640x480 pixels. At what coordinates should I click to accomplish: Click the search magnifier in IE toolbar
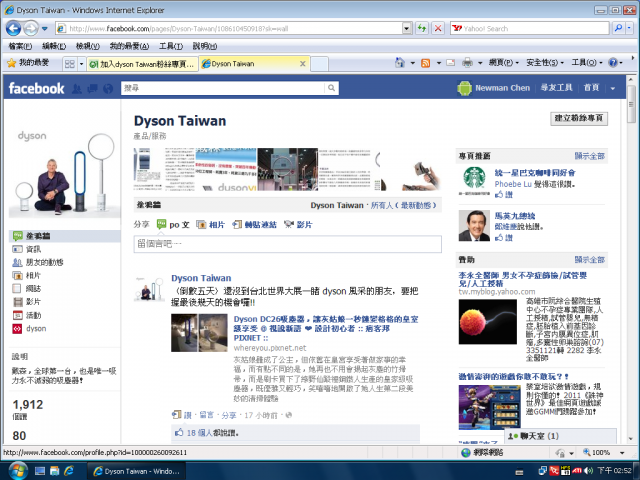coord(618,28)
